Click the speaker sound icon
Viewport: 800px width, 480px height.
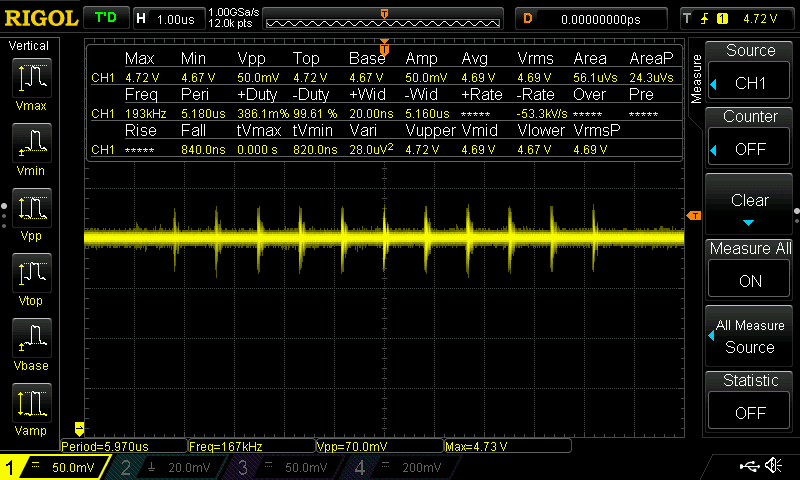(773, 467)
